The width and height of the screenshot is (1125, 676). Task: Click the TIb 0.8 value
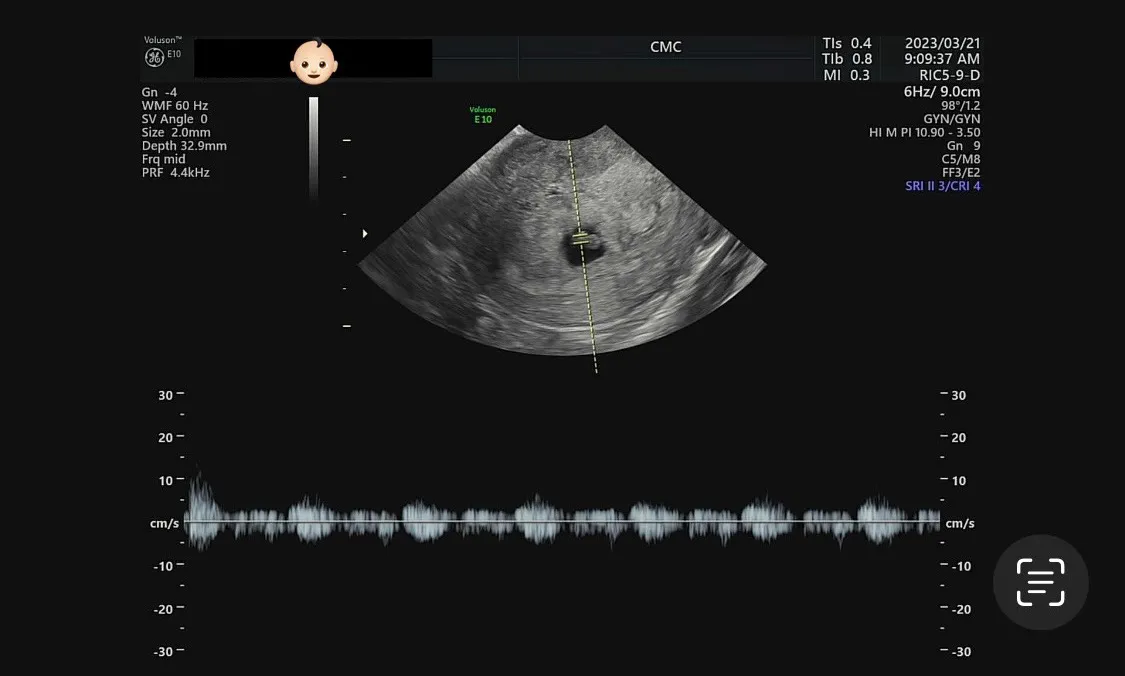click(x=847, y=59)
